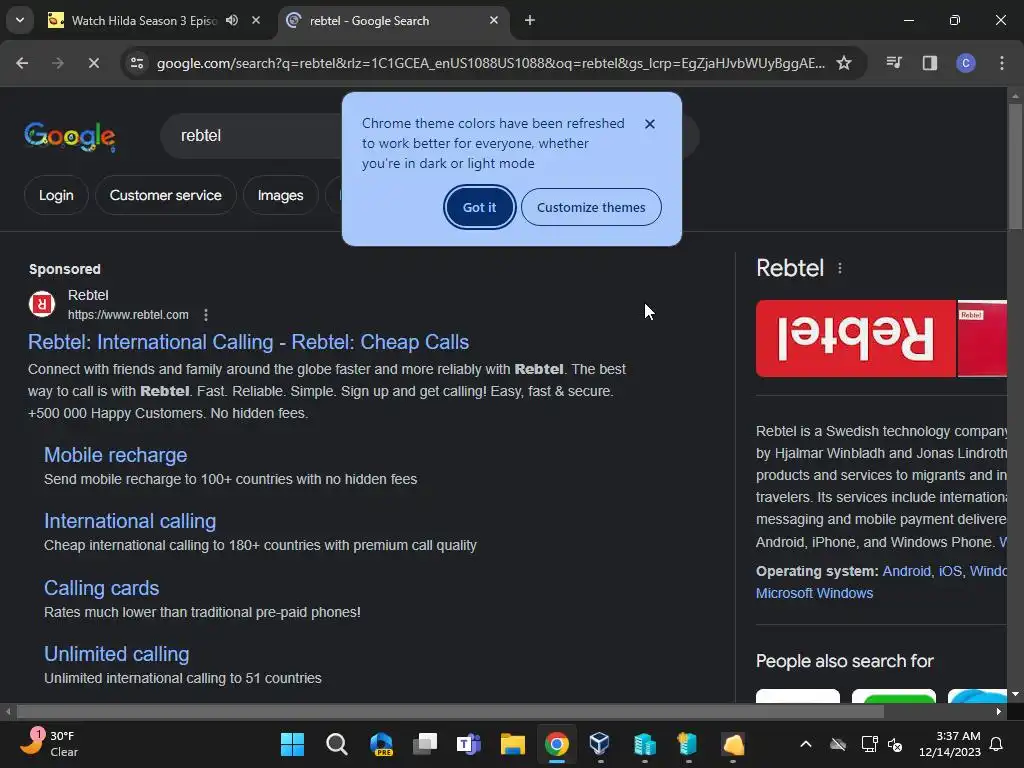Follow the iOS operating system link
Screen dimensions: 1024x768
click(x=950, y=571)
